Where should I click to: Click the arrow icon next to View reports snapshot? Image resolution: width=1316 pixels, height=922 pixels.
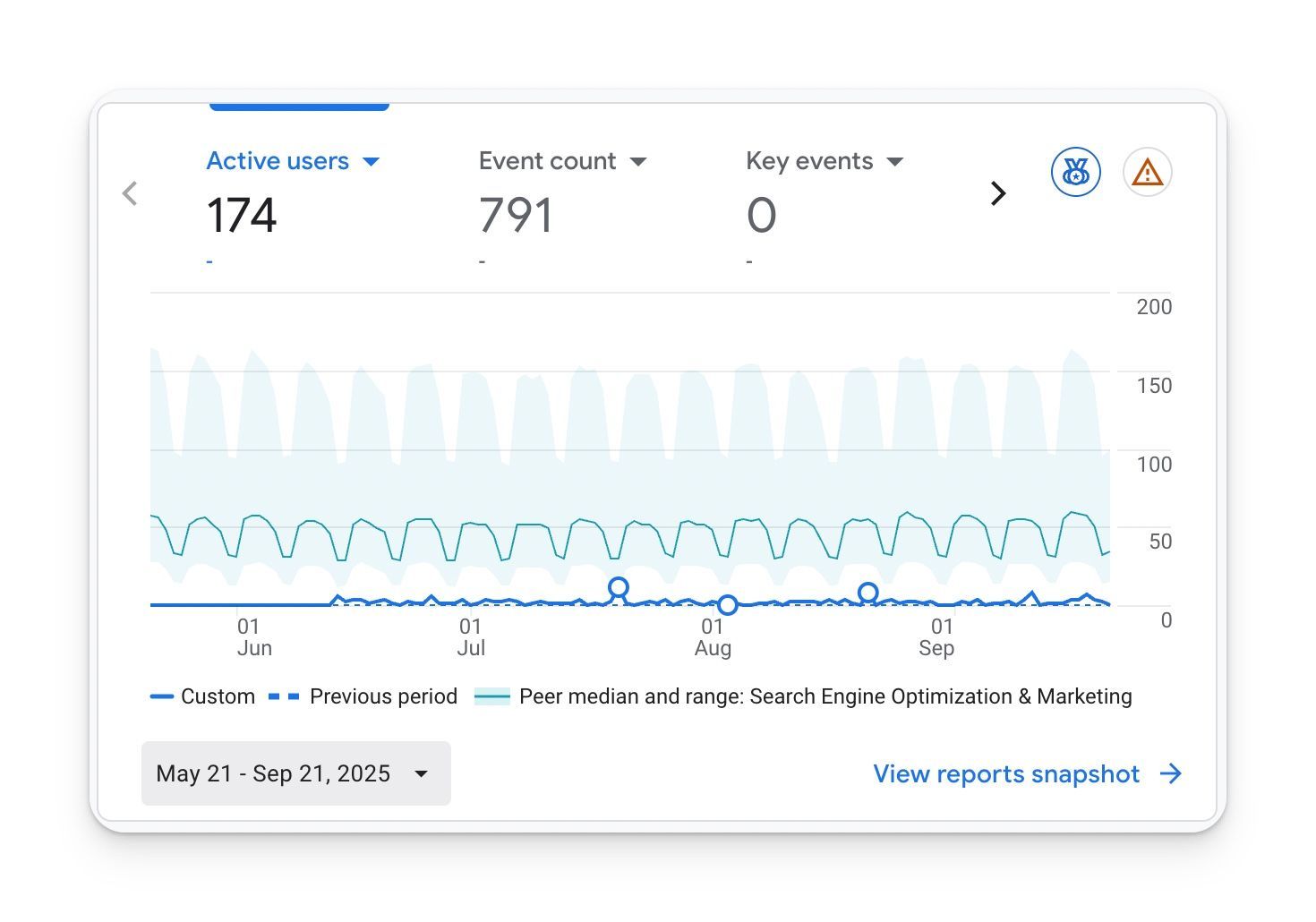click(1171, 773)
